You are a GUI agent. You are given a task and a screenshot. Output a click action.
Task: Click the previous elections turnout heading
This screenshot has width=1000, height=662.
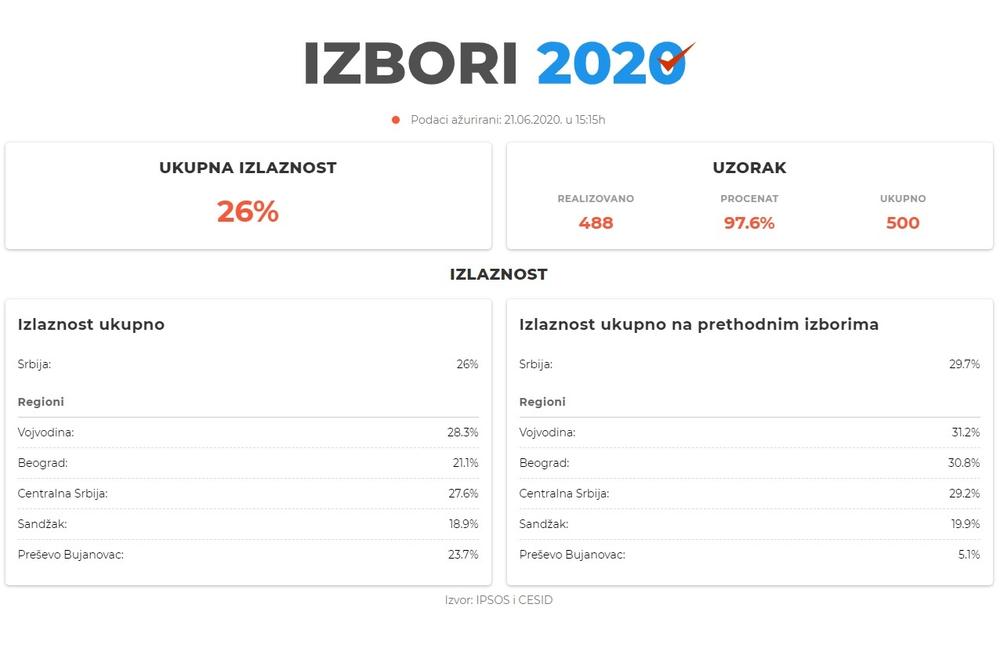pos(699,325)
